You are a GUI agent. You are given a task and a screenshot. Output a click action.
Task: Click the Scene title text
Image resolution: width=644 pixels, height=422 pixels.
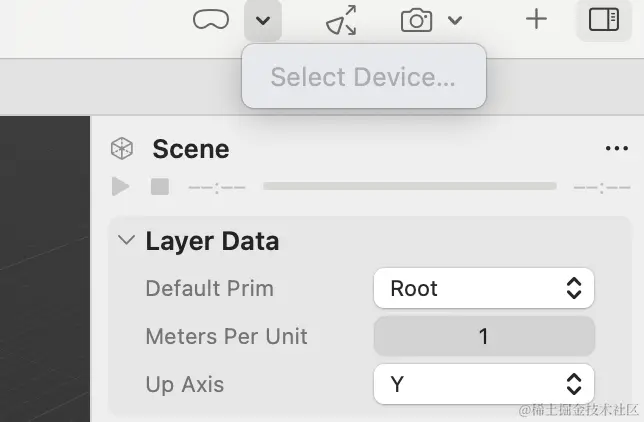pyautogui.click(x=191, y=149)
